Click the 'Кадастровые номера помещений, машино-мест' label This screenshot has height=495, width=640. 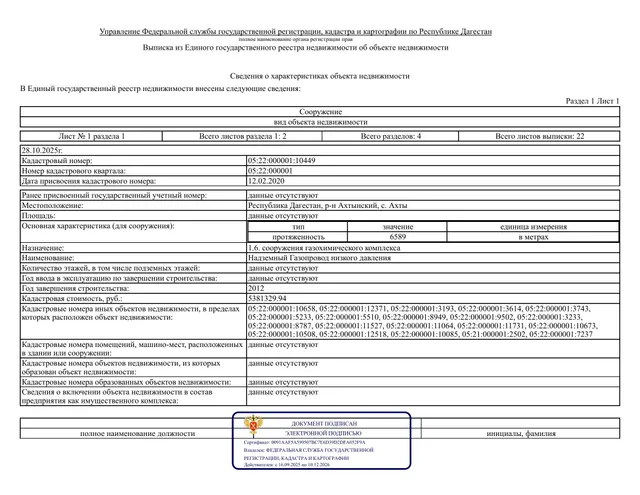(x=132, y=349)
